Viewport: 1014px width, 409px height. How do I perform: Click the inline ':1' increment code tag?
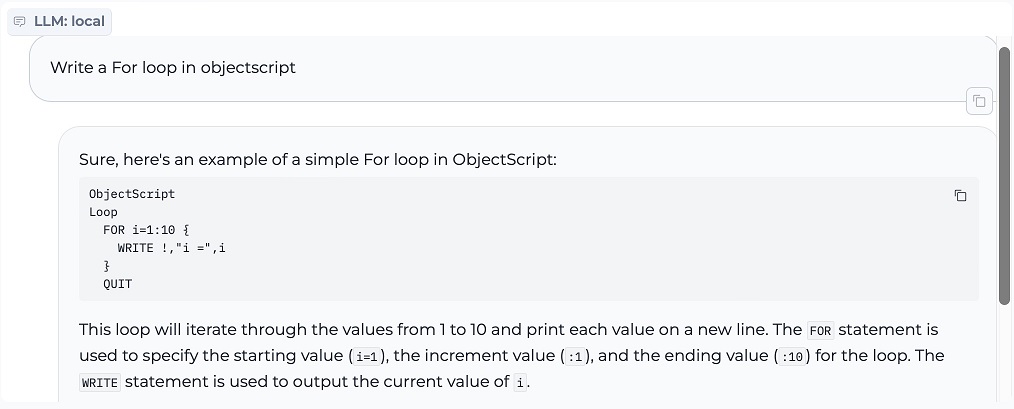point(575,357)
